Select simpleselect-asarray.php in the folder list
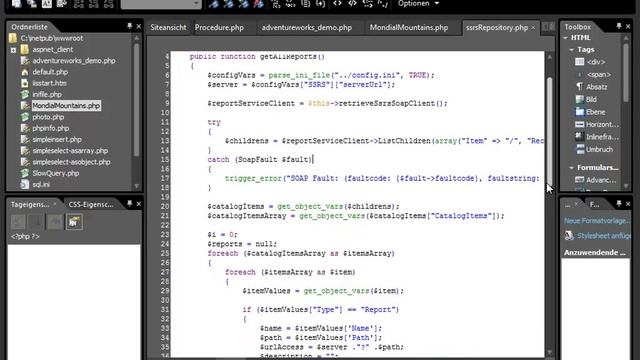 pyautogui.click(x=70, y=151)
